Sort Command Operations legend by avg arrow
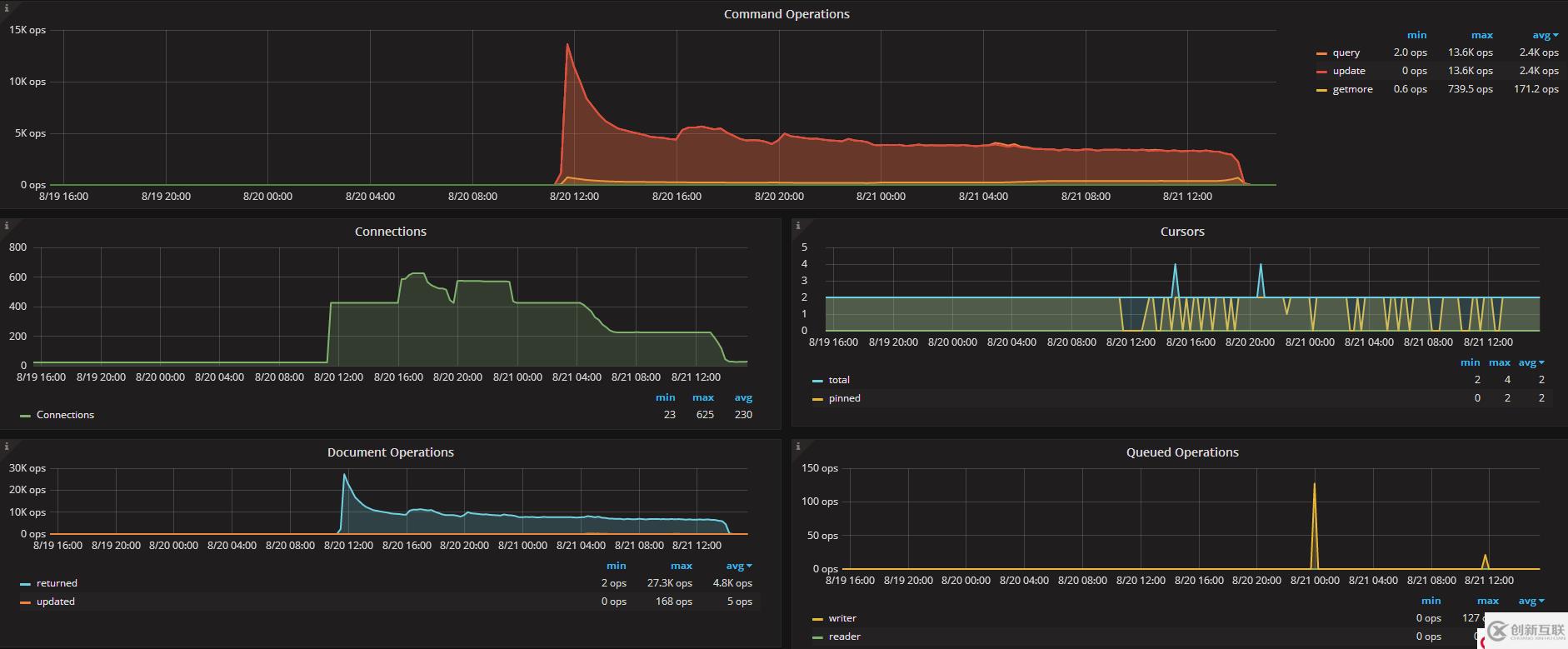Screen dimensions: 1568x649 coord(1556,36)
